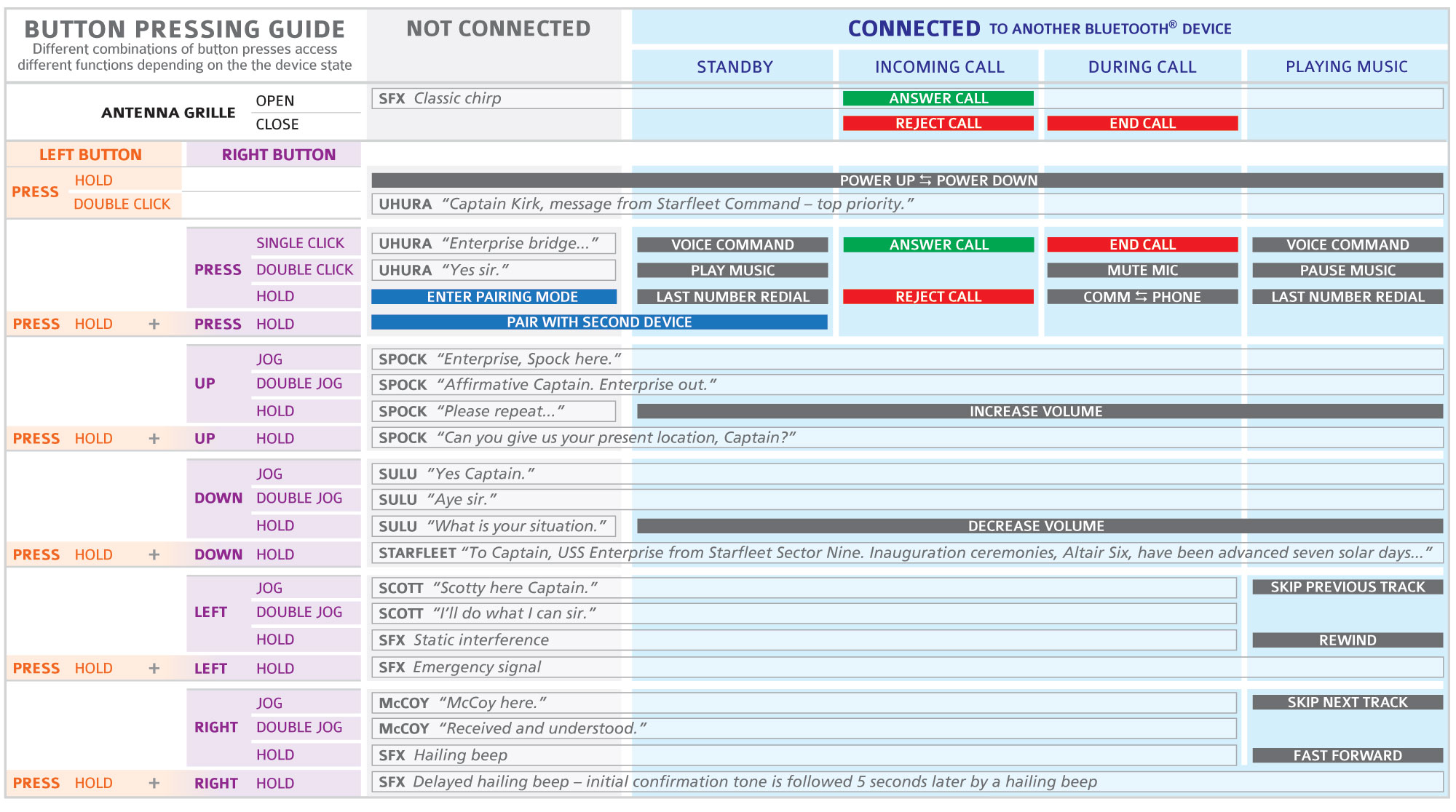Click the SKIP NEXT TRACK bar

[1348, 702]
